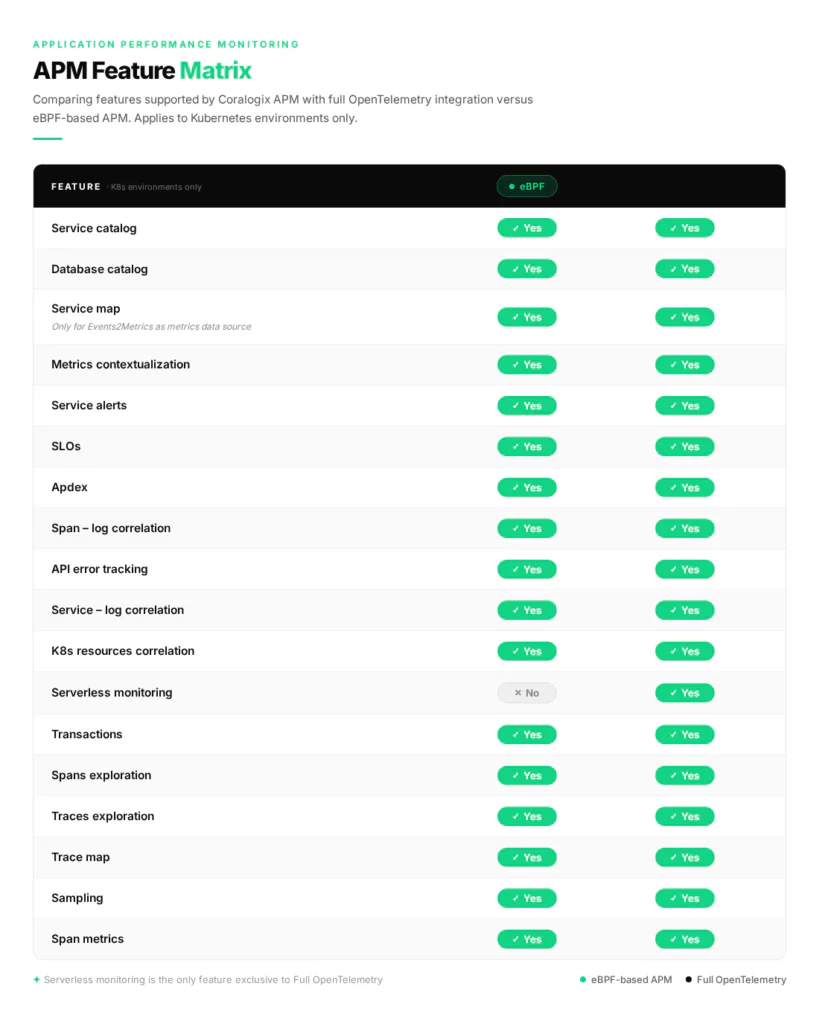Viewport: 819px width, 1024px height.
Task: Click eBPF Yes badge for Sampling
Action: (527, 899)
